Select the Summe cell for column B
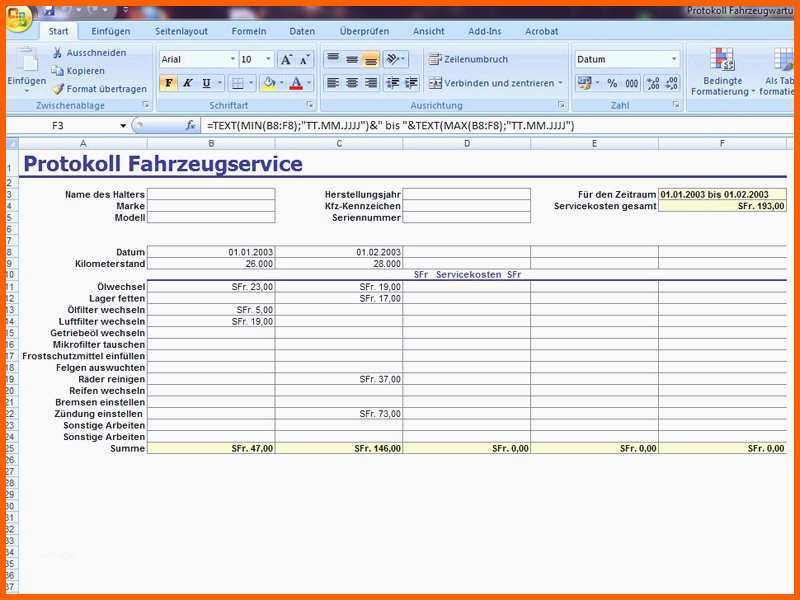 pyautogui.click(x=212, y=448)
